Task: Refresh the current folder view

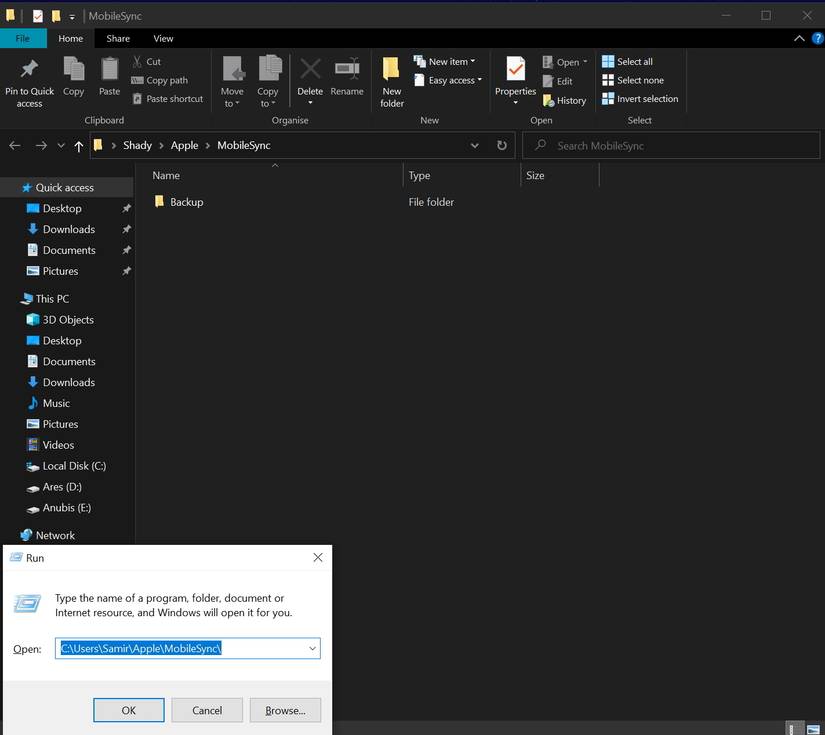Action: pos(502,145)
